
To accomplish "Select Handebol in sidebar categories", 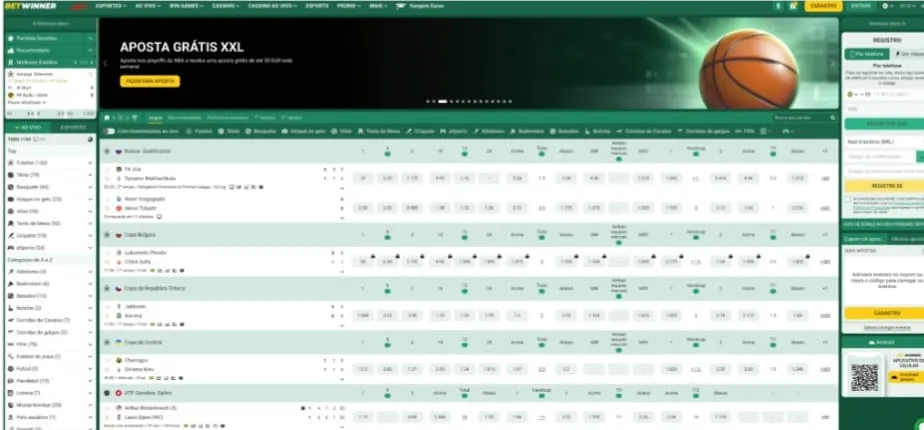I will click(50, 381).
